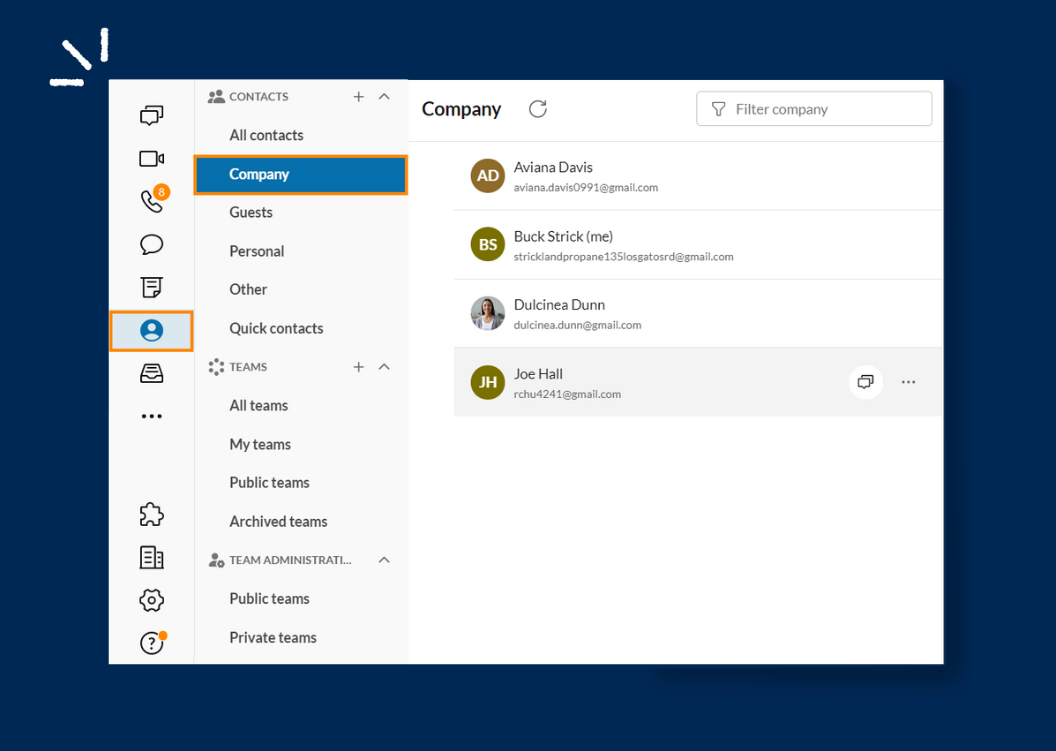Open the Archived teams list
This screenshot has height=751, width=1056.
[278, 521]
